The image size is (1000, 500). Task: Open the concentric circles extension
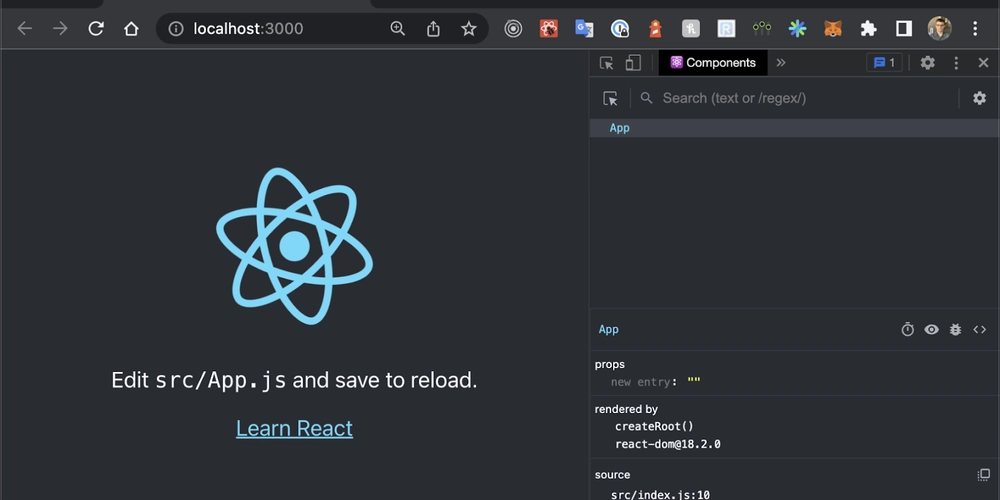coord(513,29)
